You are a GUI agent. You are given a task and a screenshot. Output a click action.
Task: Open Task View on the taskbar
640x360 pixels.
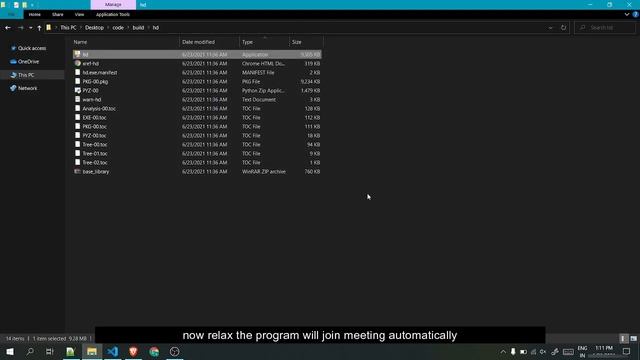pyautogui.click(x=50, y=351)
